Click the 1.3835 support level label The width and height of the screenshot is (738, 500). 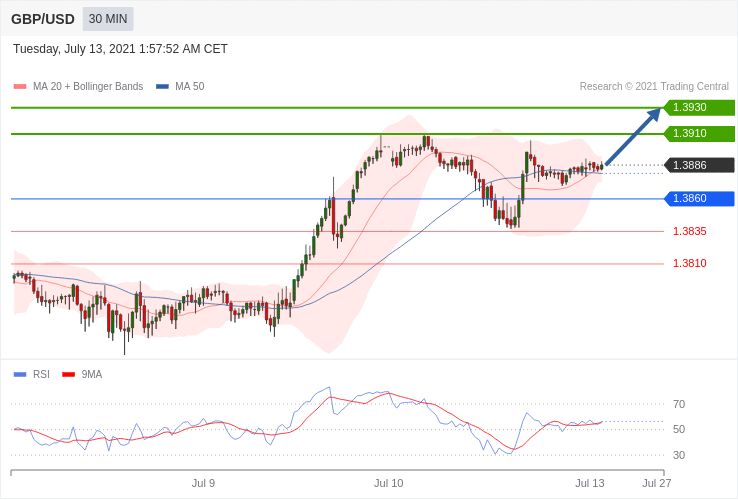pos(690,231)
